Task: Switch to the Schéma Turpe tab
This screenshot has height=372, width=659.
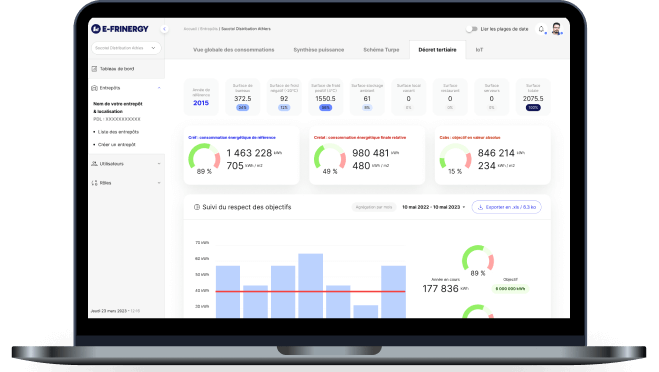Action: (x=381, y=50)
